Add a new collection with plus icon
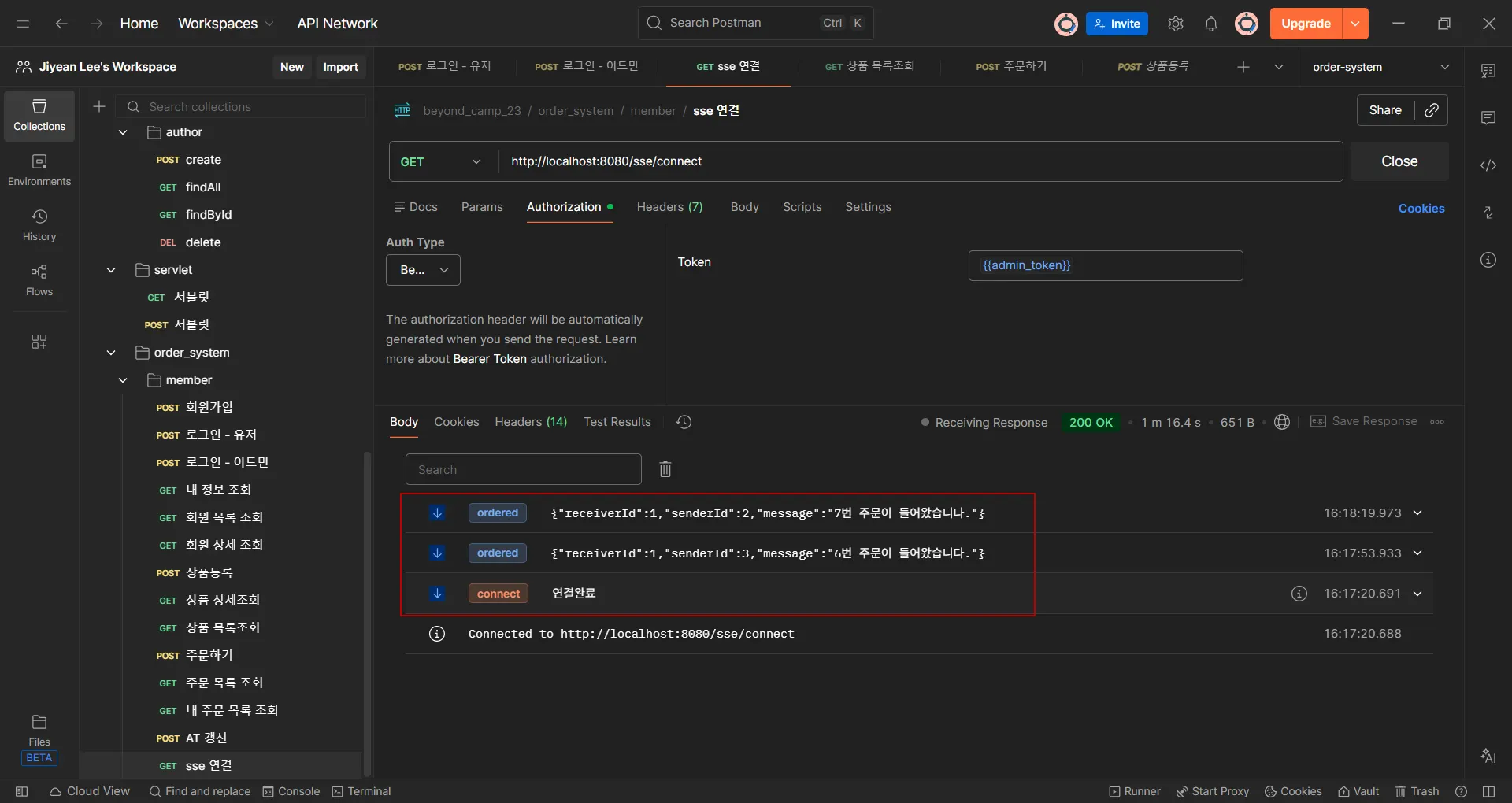 [x=99, y=106]
